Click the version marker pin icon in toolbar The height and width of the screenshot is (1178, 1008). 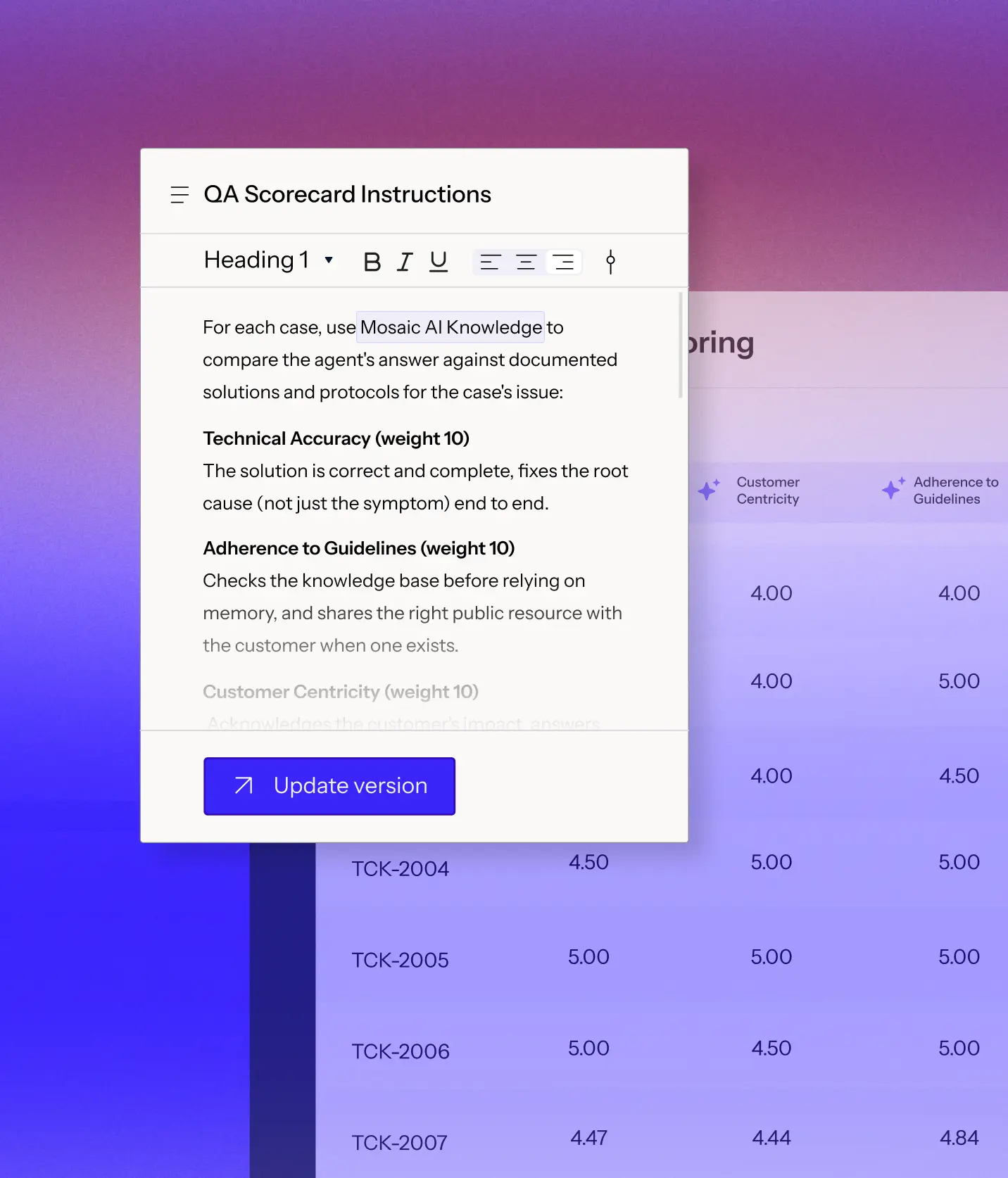(x=610, y=262)
